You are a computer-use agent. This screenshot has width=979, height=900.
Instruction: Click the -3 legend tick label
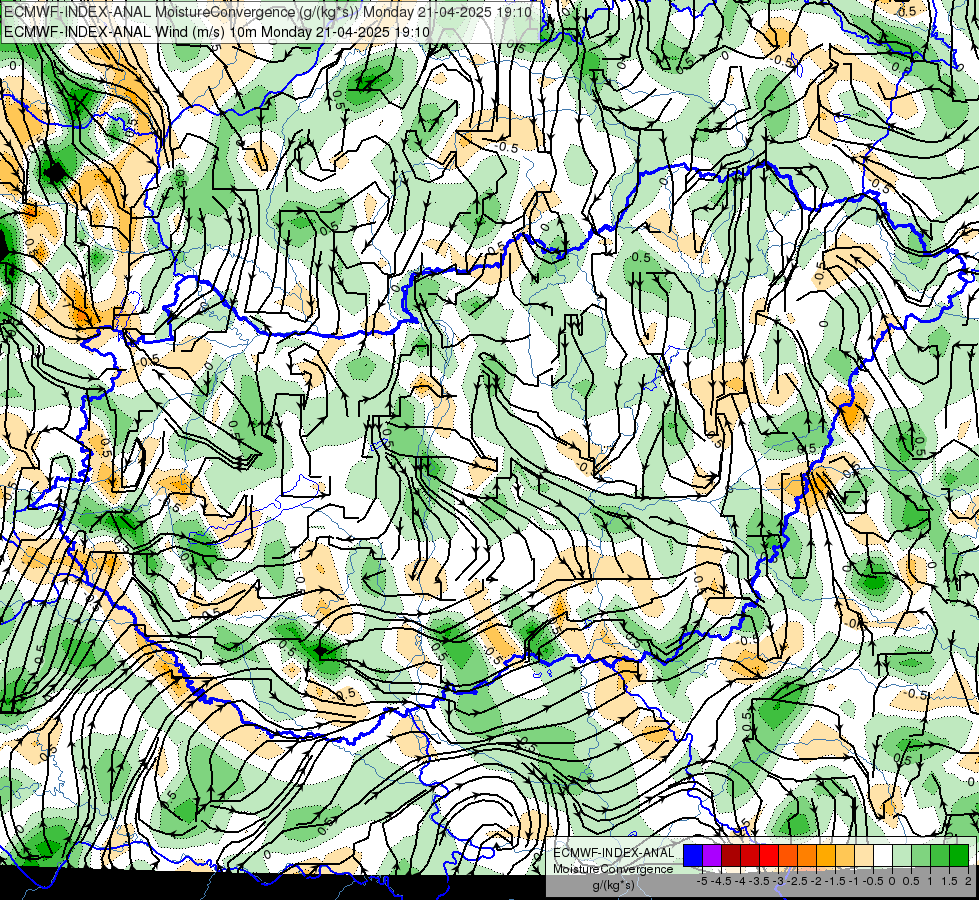pyautogui.click(x=779, y=881)
